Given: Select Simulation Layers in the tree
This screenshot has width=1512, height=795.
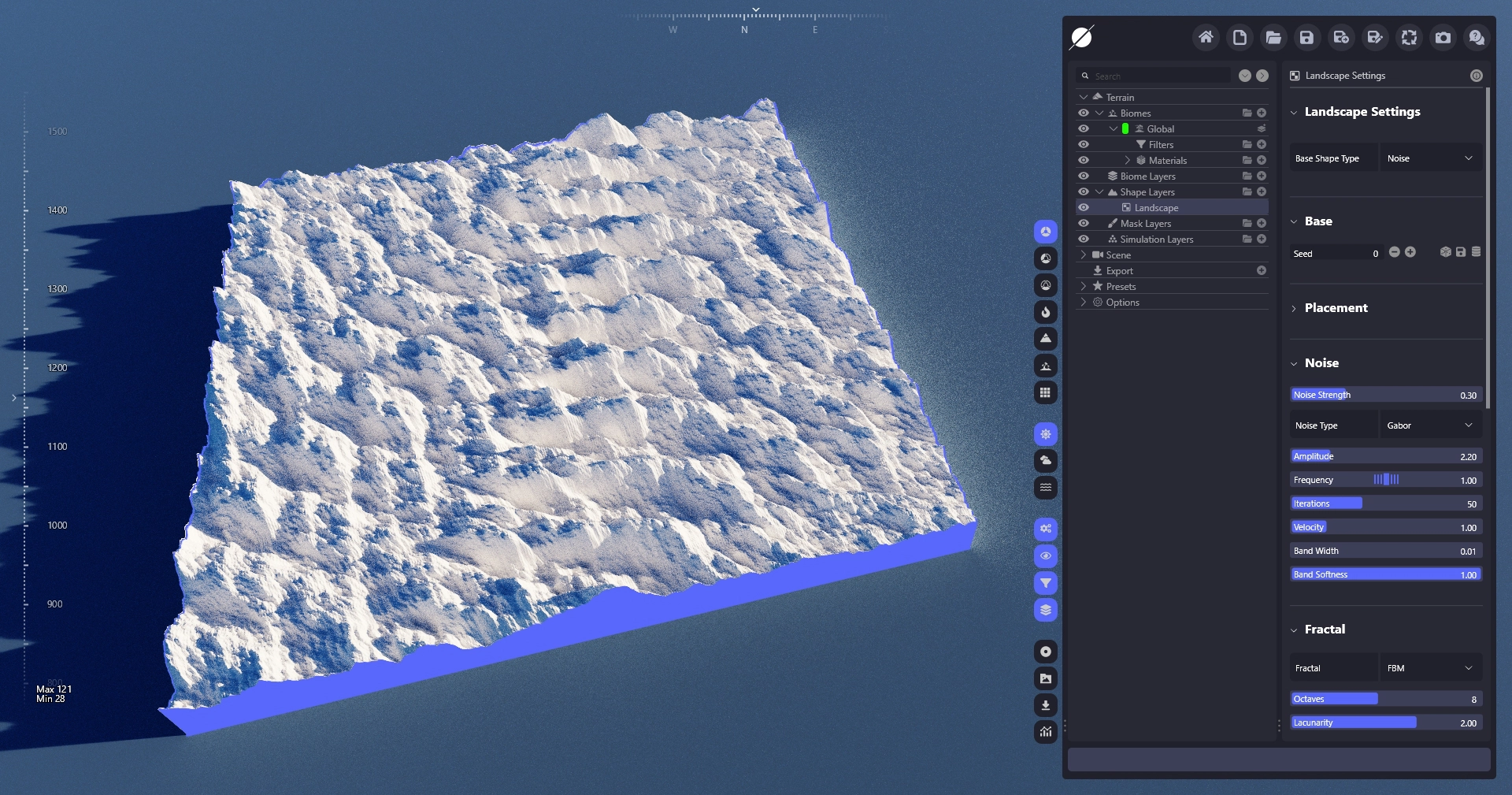Looking at the screenshot, I should [1156, 240].
